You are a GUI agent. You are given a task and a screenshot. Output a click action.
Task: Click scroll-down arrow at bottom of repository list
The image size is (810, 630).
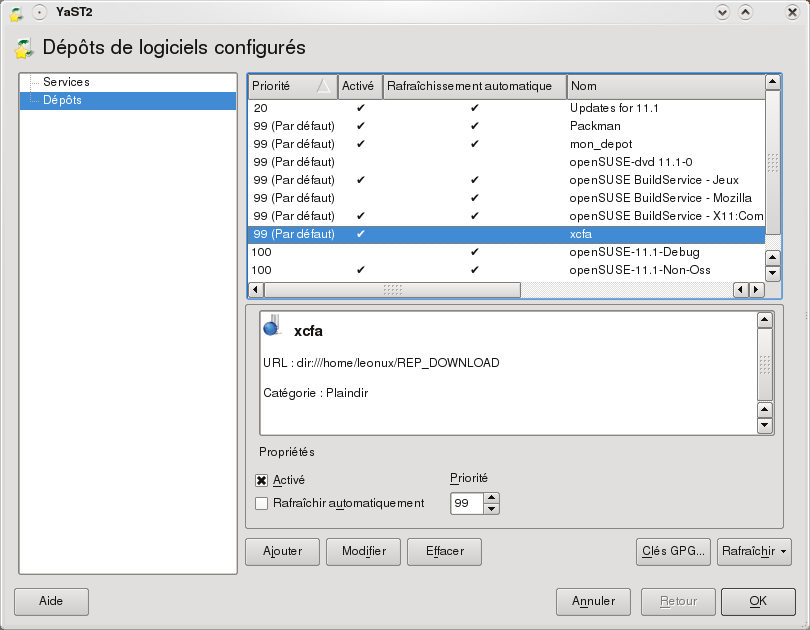772,274
